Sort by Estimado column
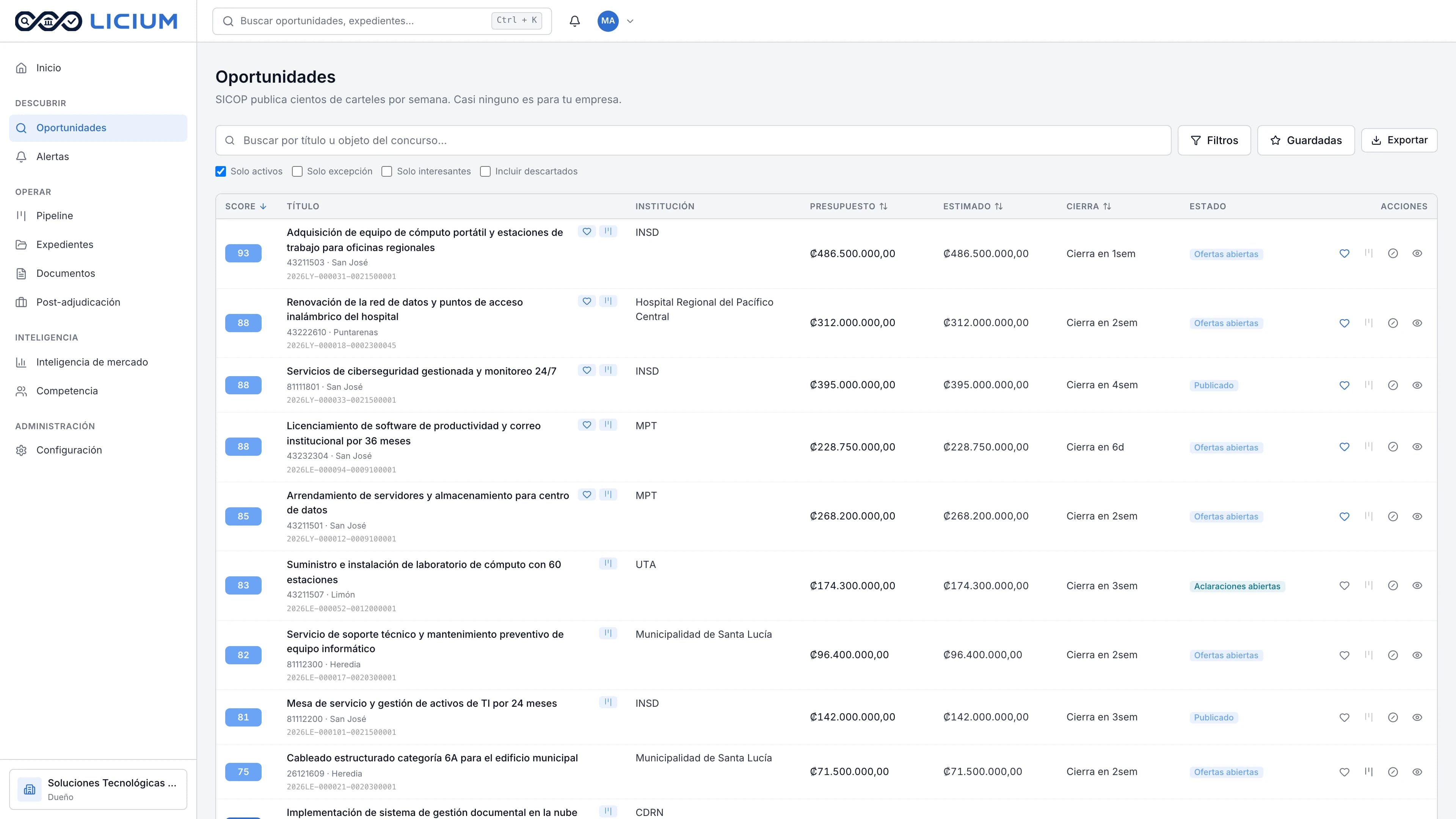The image size is (1456, 819). 973,206
